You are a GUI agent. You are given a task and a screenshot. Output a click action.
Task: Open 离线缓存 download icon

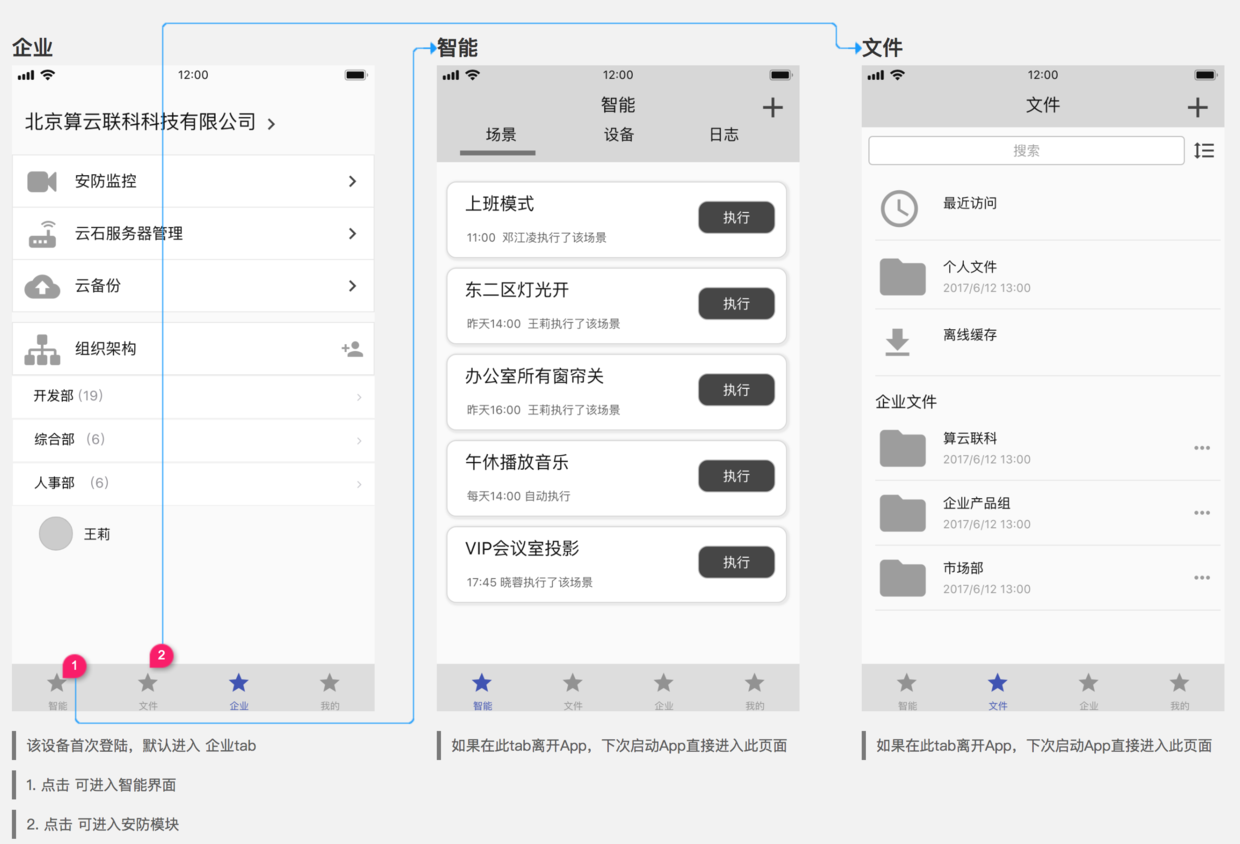point(898,342)
